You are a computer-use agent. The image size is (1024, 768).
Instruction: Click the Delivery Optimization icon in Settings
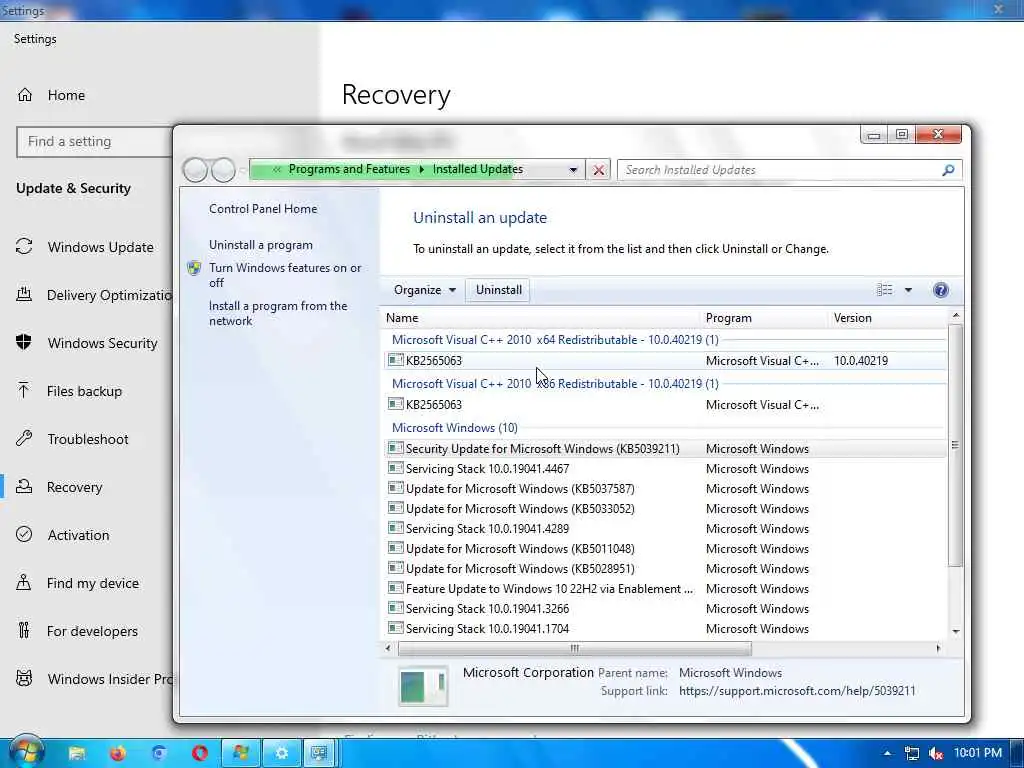[x=24, y=295]
